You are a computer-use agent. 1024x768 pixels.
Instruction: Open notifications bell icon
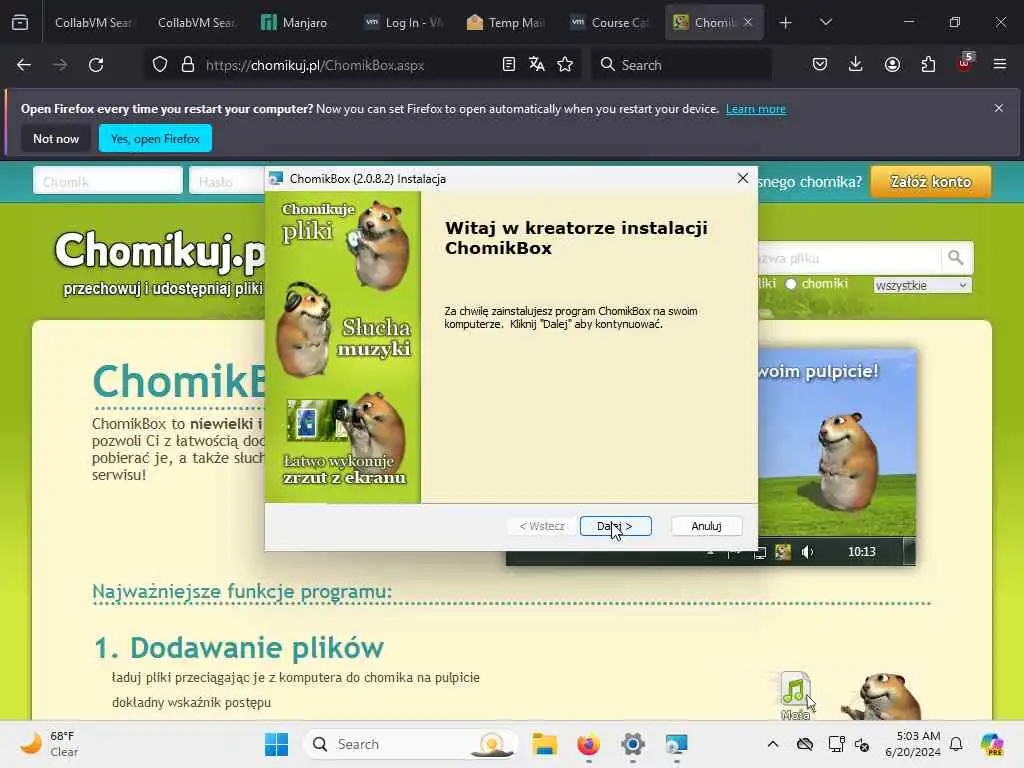pyautogui.click(x=956, y=744)
